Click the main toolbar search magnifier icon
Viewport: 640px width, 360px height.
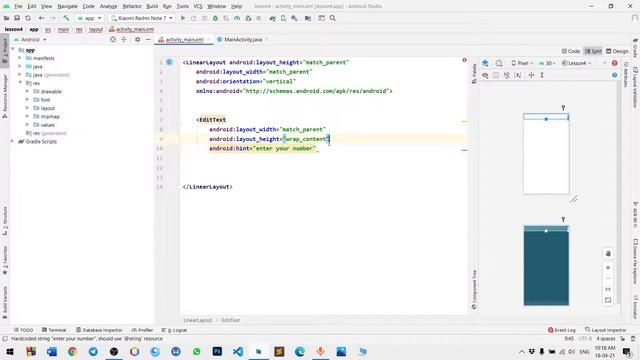tap(333, 18)
